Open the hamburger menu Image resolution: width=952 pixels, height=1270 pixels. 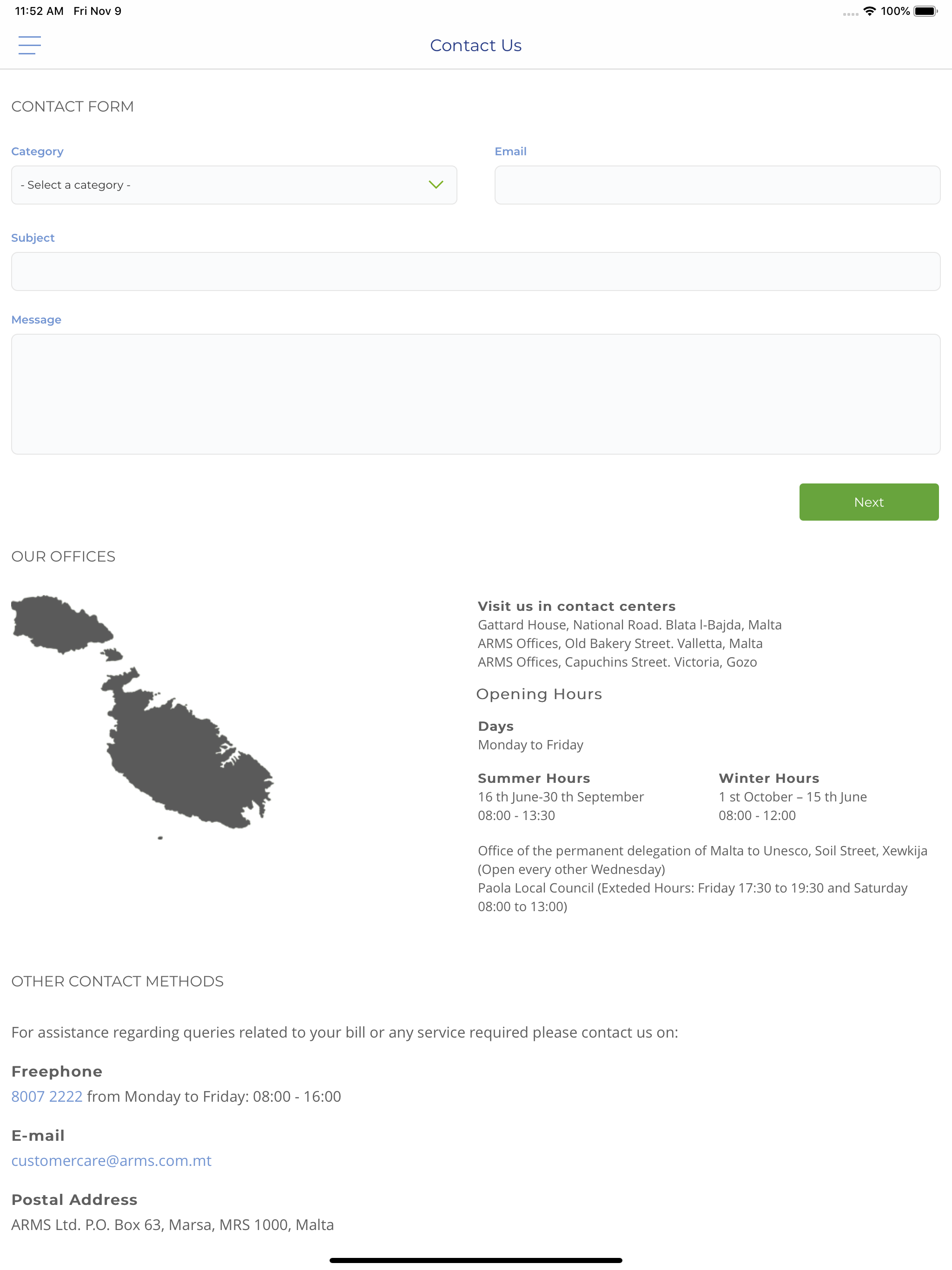click(29, 45)
